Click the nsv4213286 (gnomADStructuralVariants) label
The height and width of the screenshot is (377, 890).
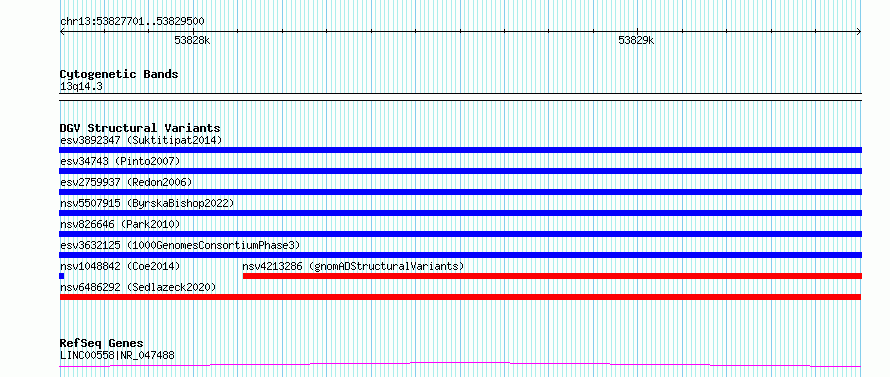pos(353,266)
